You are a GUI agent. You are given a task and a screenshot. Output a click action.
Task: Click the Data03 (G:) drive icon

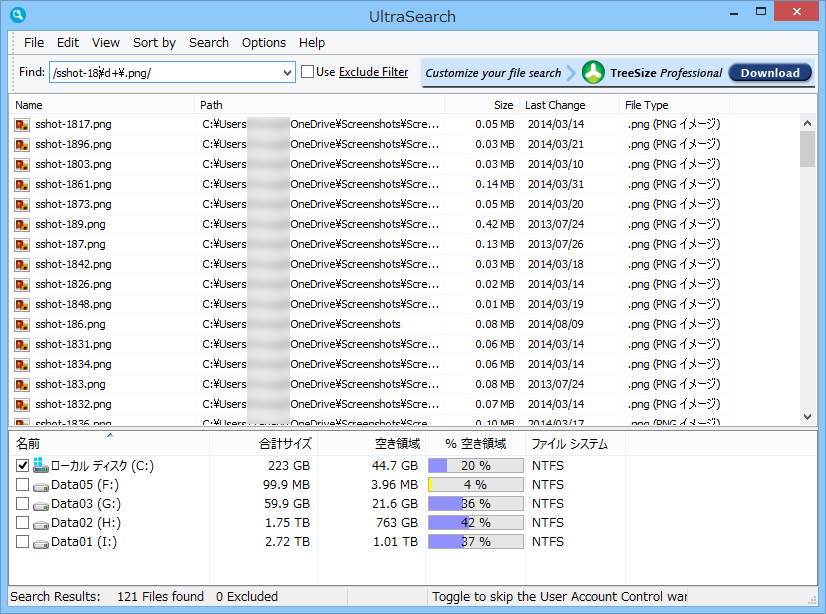point(41,505)
